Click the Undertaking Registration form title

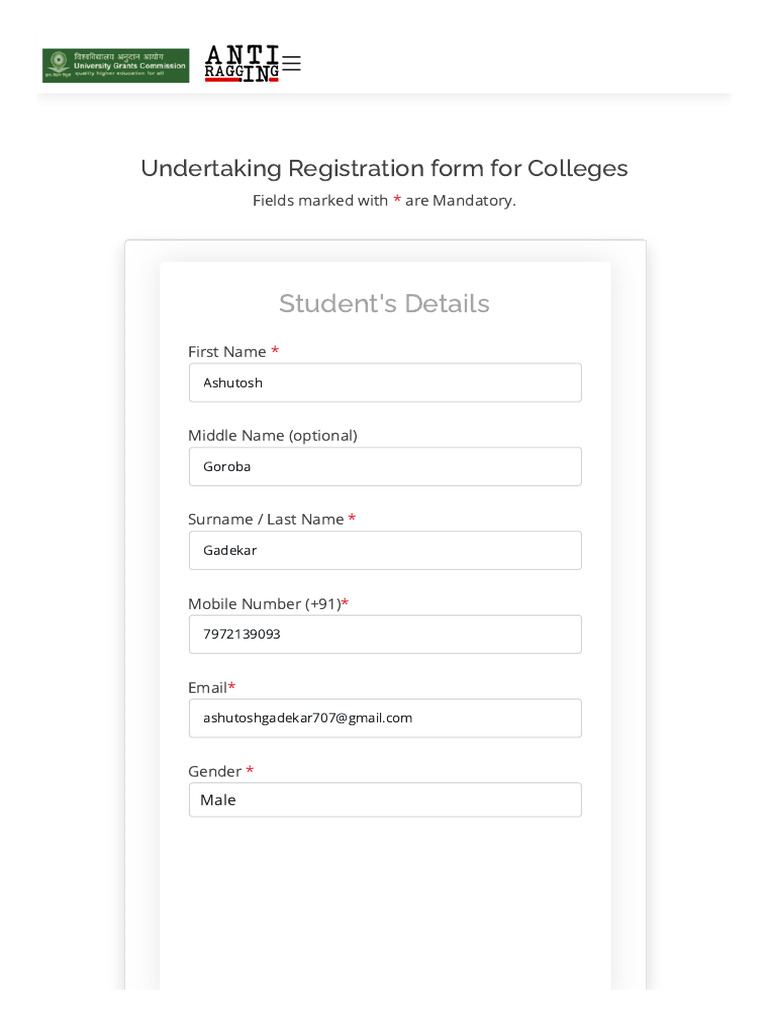[384, 168]
